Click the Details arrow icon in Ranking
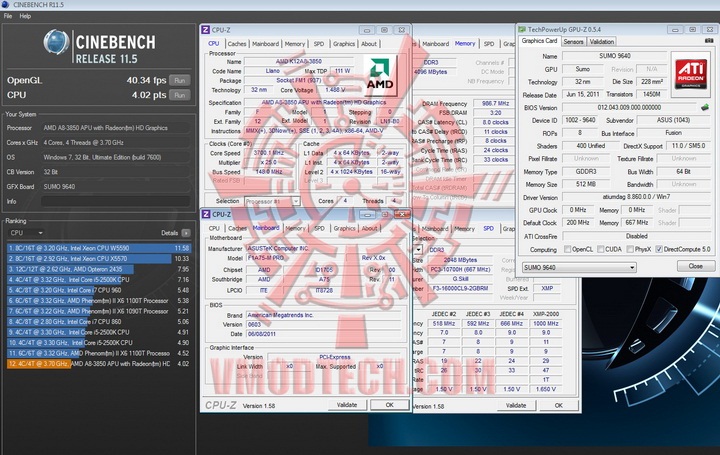The image size is (720, 455). tap(186, 233)
